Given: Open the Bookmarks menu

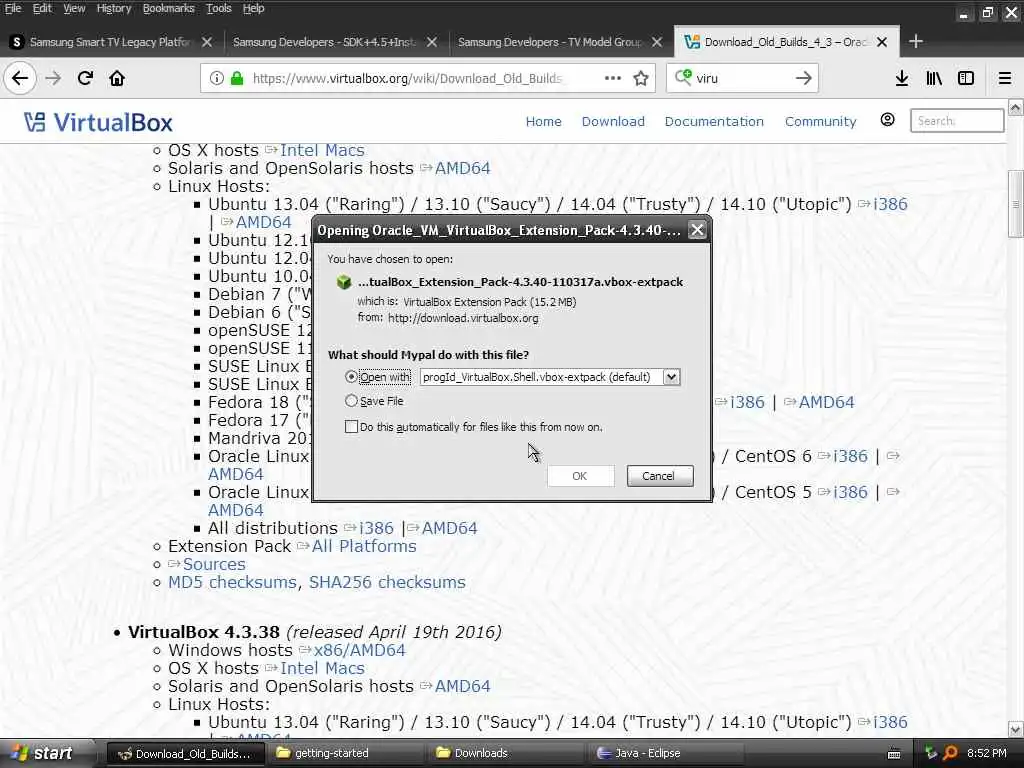Looking at the screenshot, I should 168,8.
